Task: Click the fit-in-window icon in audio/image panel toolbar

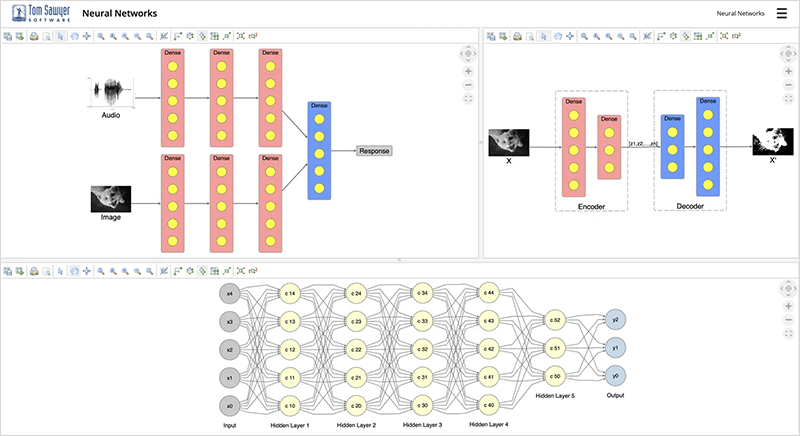Action: click(241, 36)
